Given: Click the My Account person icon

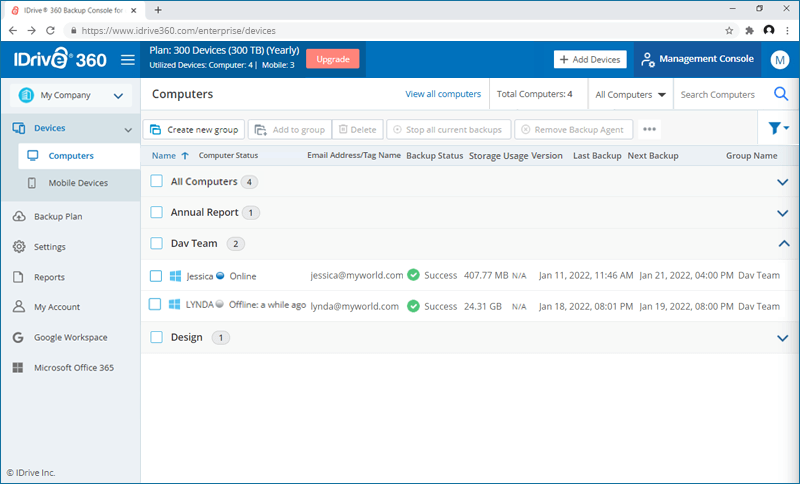Looking at the screenshot, I should [19, 307].
